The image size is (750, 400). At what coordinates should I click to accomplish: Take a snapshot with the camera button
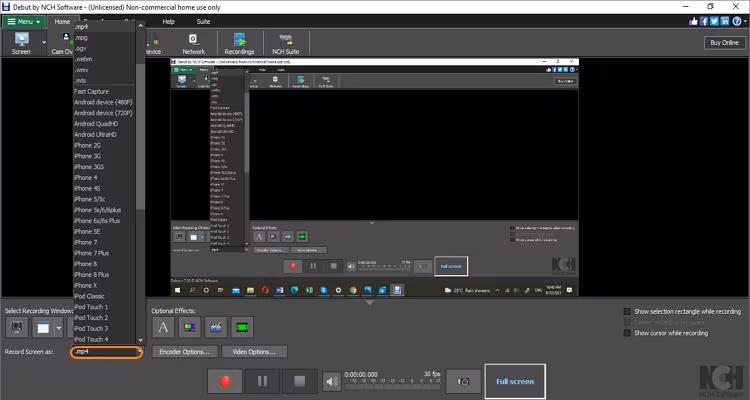[x=463, y=381]
